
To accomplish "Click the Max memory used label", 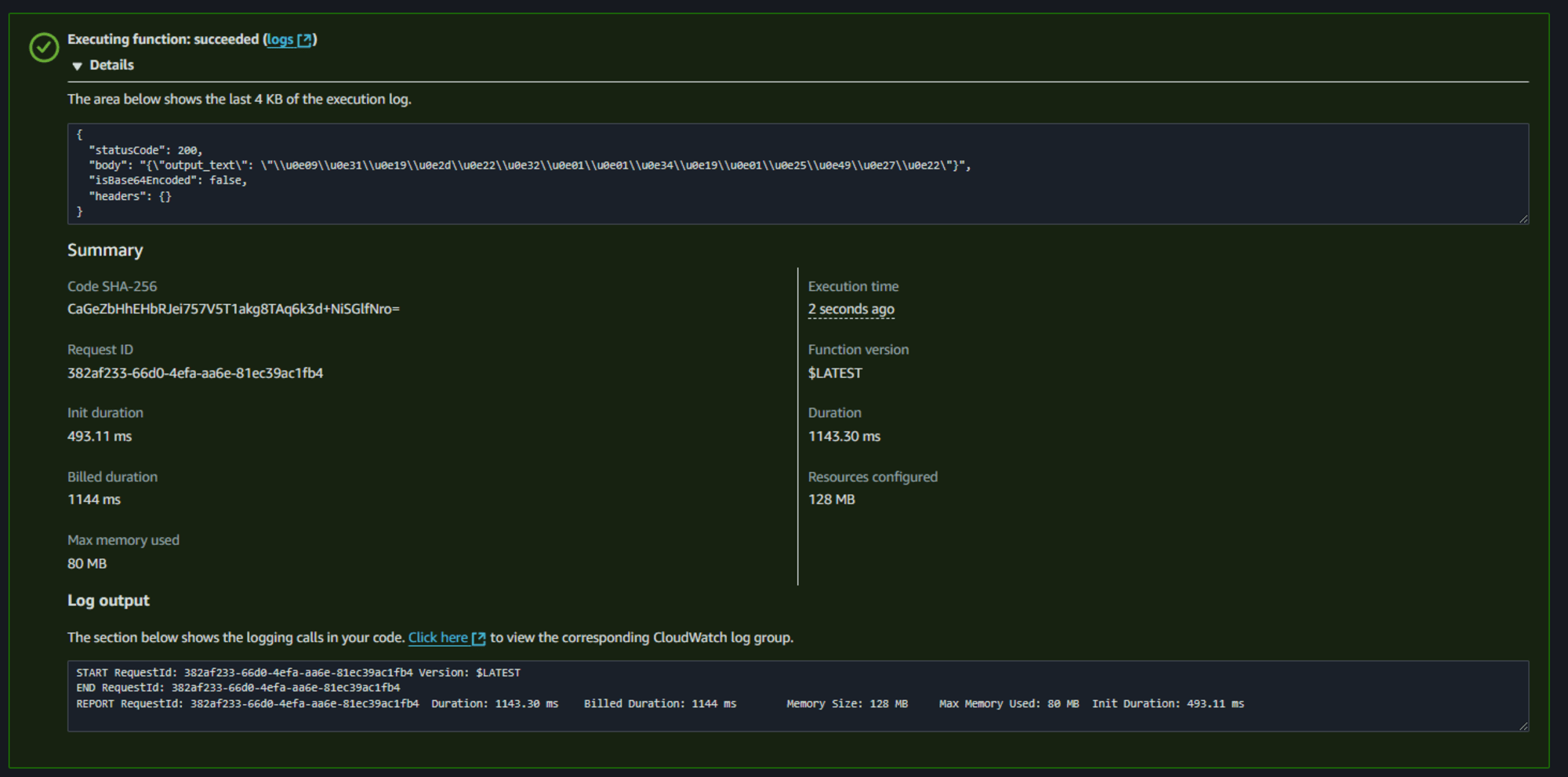I will pos(123,540).
